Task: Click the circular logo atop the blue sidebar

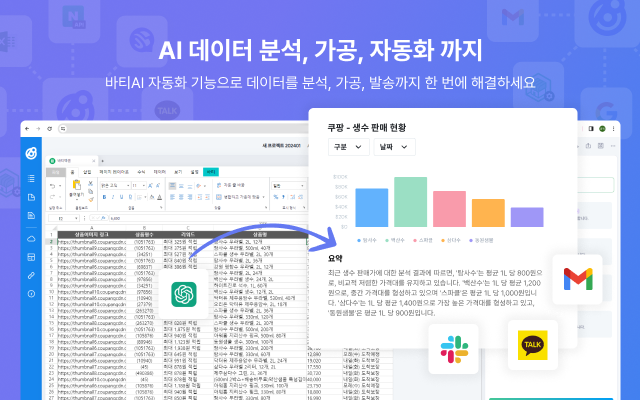Action: pyautogui.click(x=31, y=153)
